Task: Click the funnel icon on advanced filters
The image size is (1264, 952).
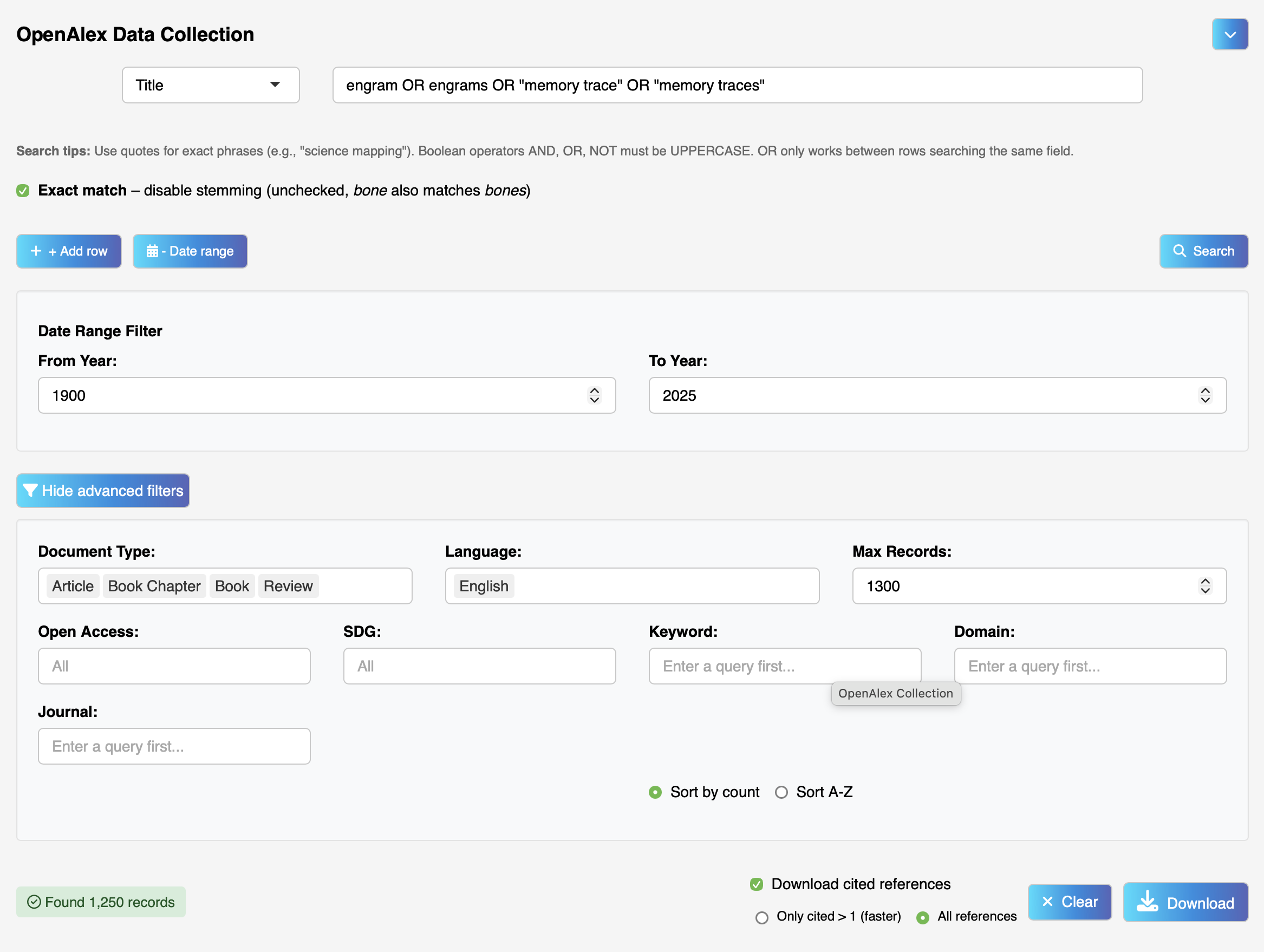Action: (30, 490)
